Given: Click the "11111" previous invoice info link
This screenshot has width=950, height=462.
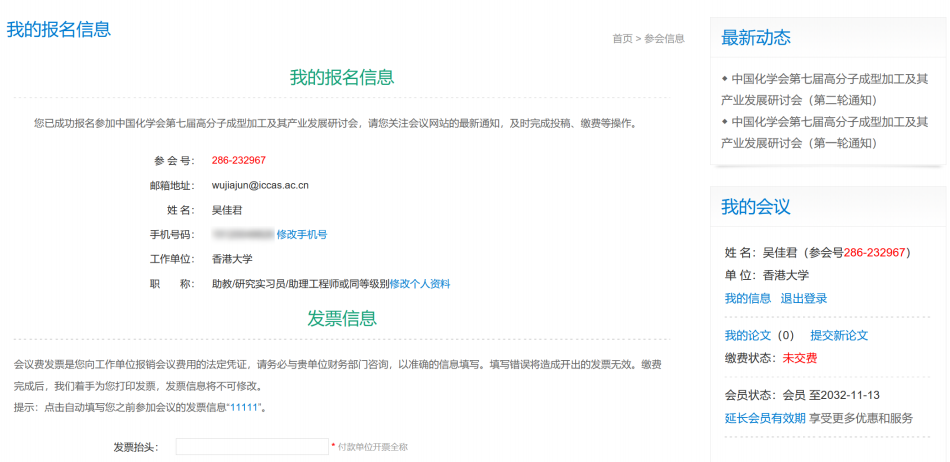Looking at the screenshot, I should tap(246, 408).
